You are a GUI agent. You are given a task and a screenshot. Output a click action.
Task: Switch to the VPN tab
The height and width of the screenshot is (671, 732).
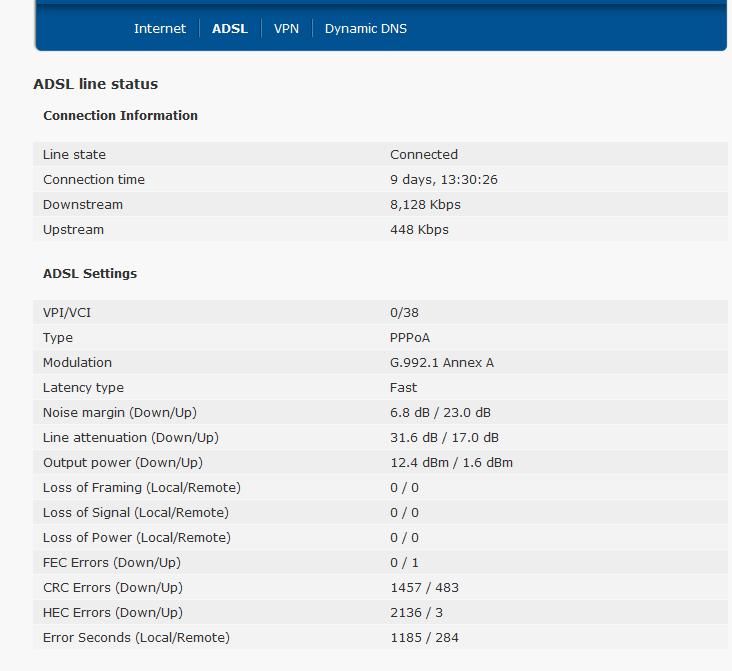pos(286,29)
